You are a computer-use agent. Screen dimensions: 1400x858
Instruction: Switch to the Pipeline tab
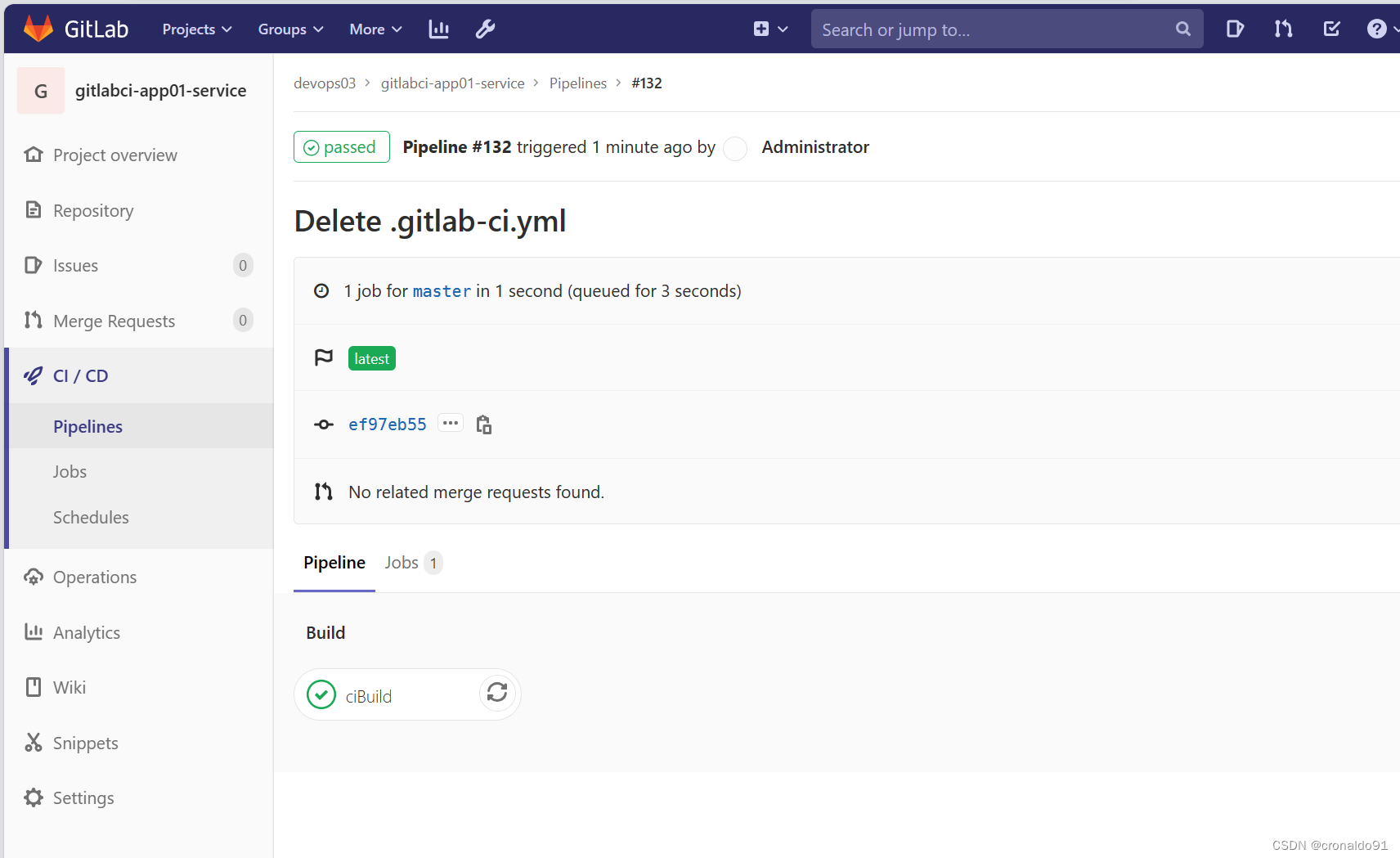pyautogui.click(x=334, y=563)
